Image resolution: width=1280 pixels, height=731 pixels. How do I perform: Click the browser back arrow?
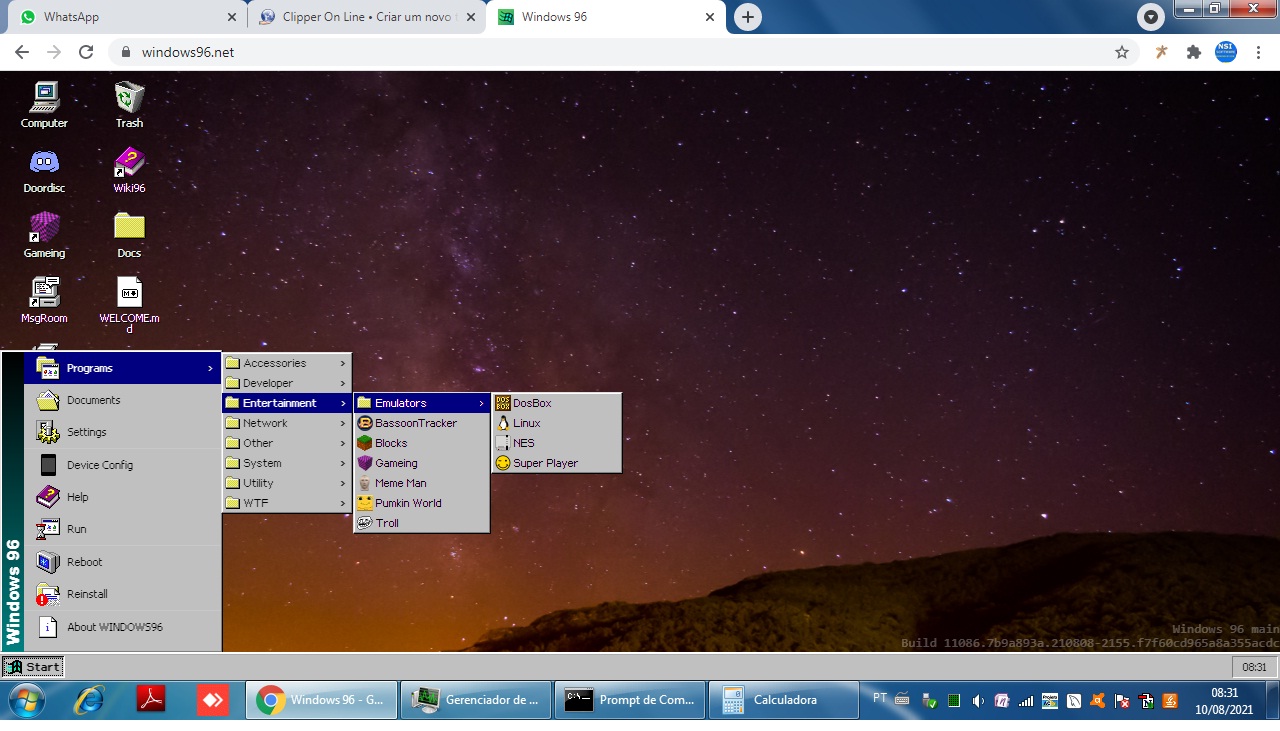pyautogui.click(x=22, y=52)
